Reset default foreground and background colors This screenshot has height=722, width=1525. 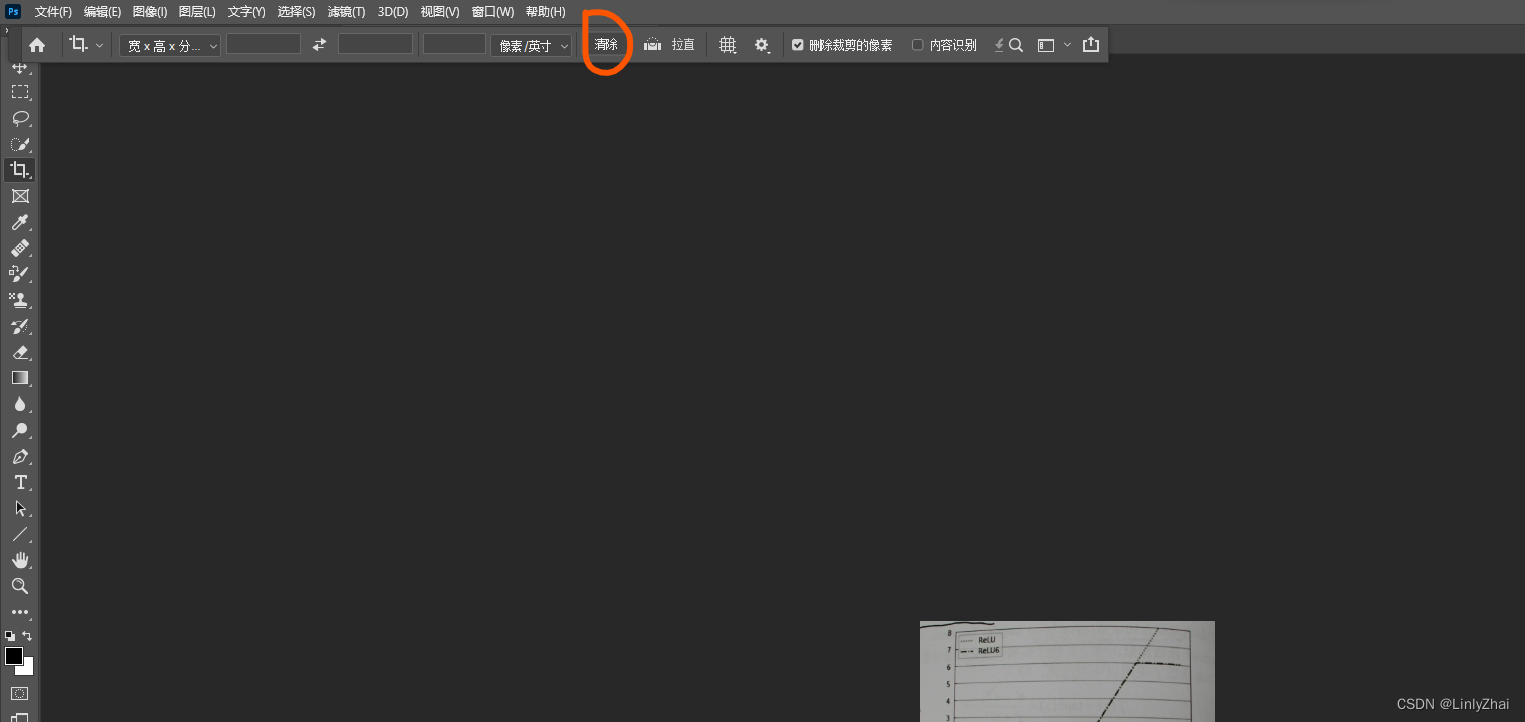10,635
